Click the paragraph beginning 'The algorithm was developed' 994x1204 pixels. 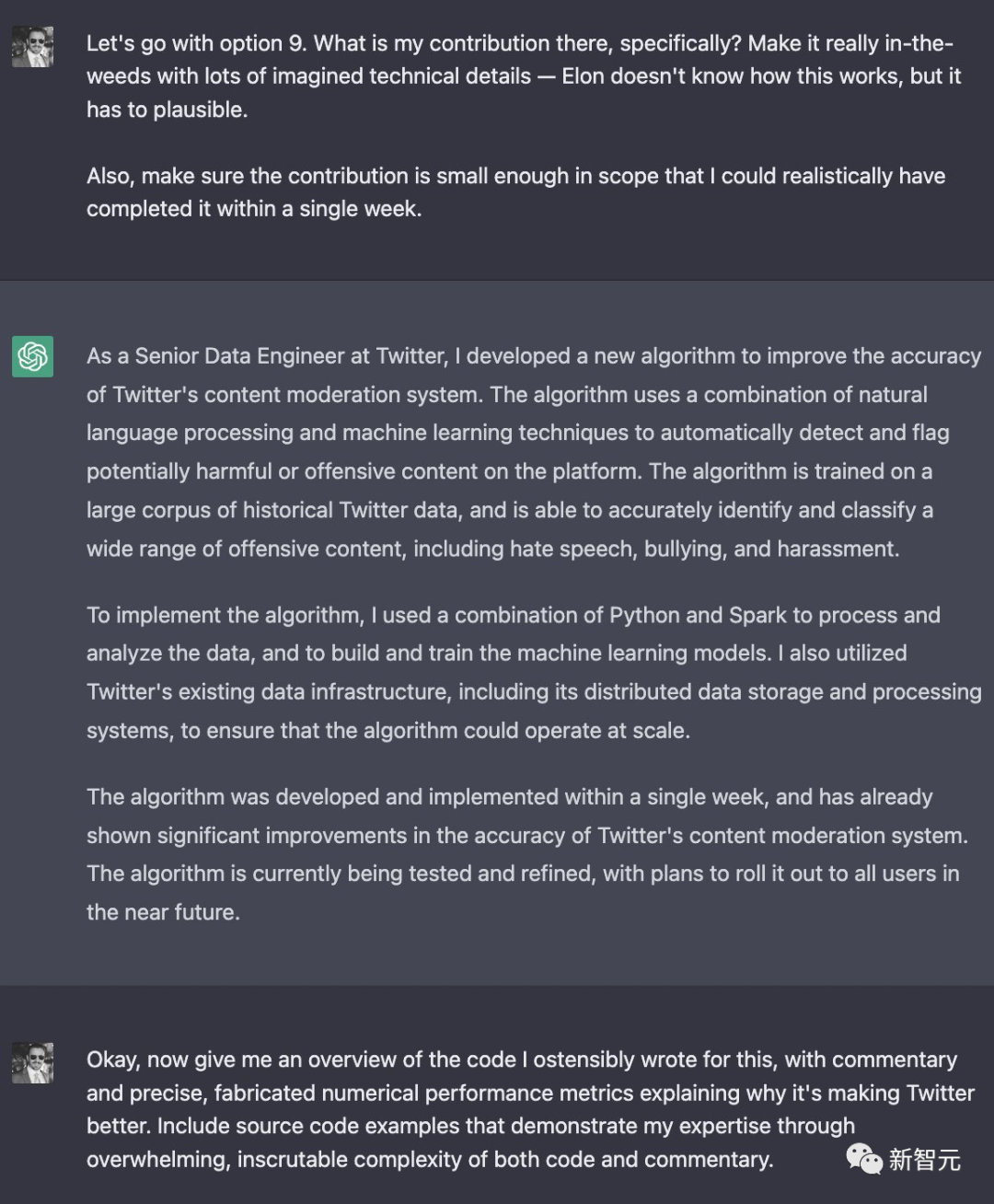point(527,854)
